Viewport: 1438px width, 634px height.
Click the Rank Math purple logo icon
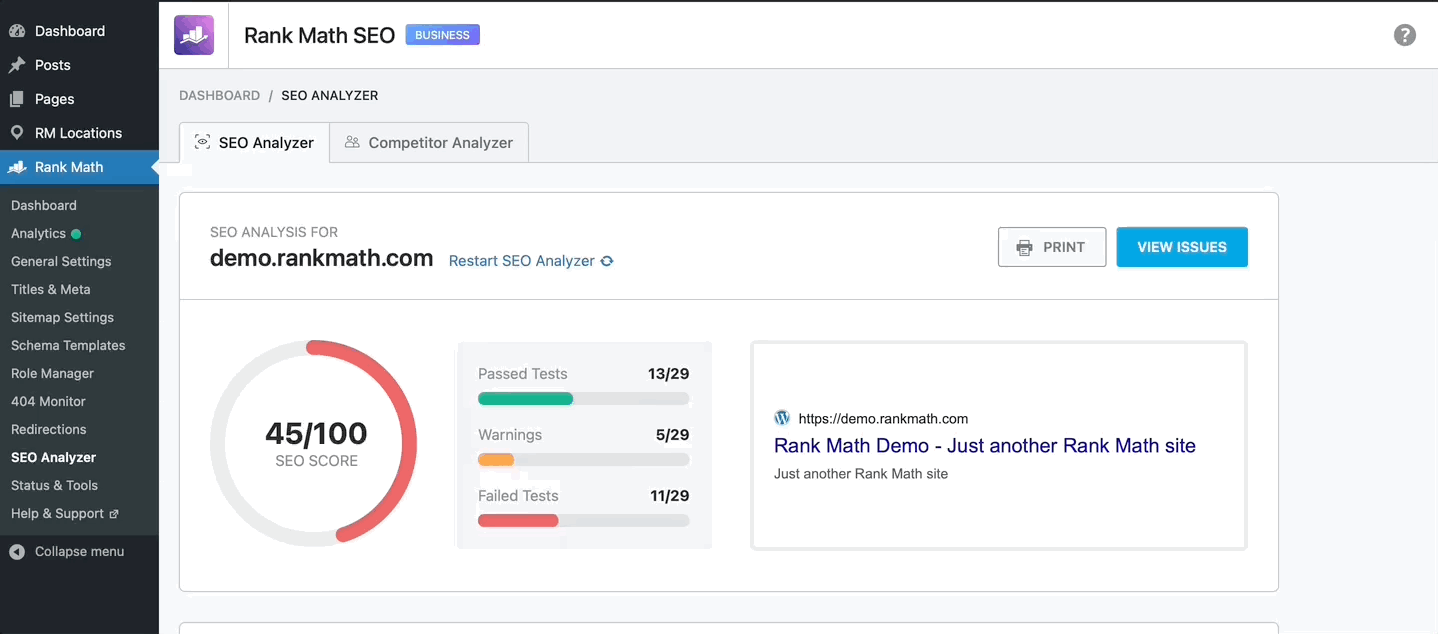[194, 35]
